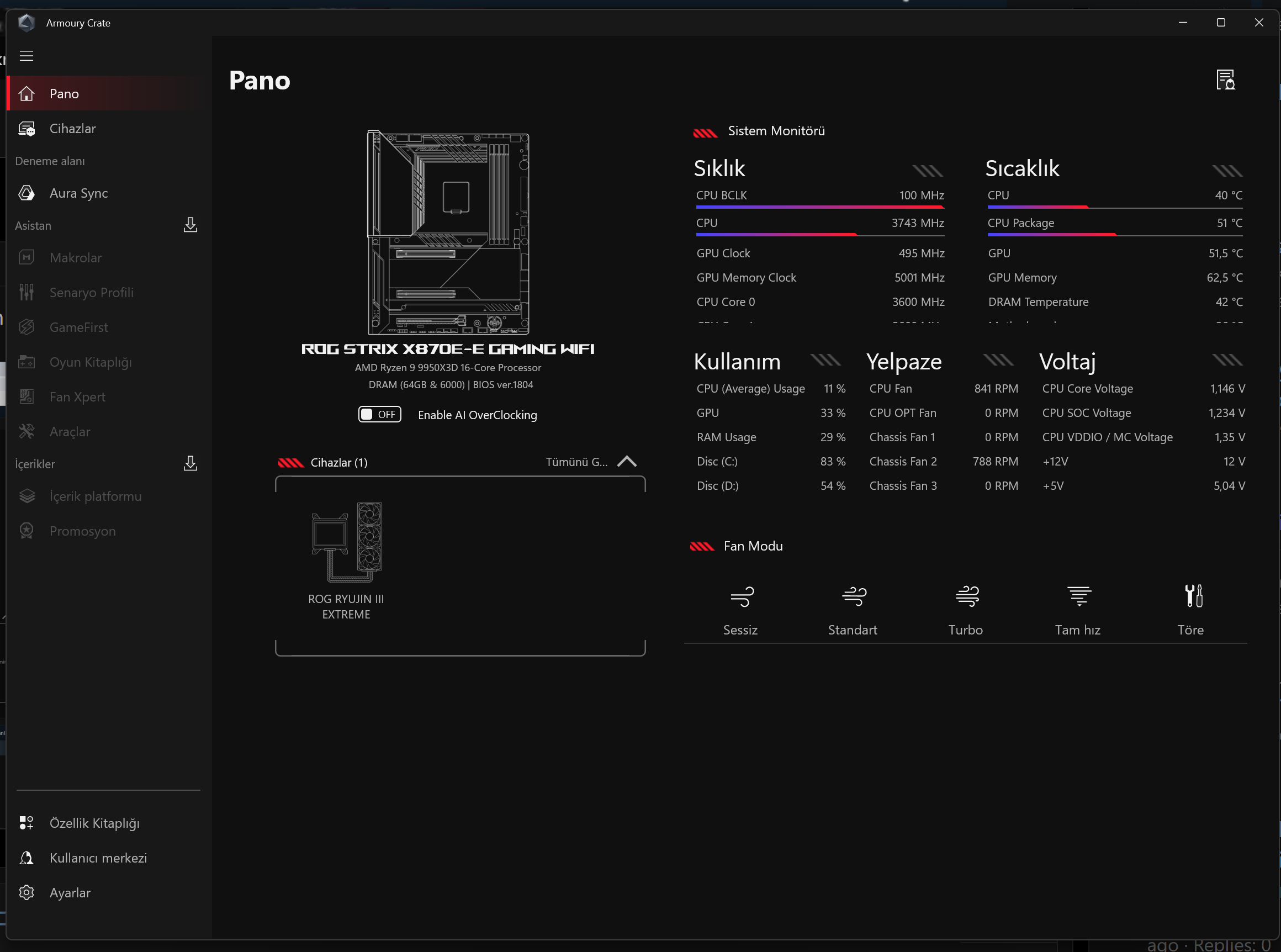Viewport: 1281px width, 952px height.
Task: Click the motherboard diagram image
Action: click(x=449, y=232)
